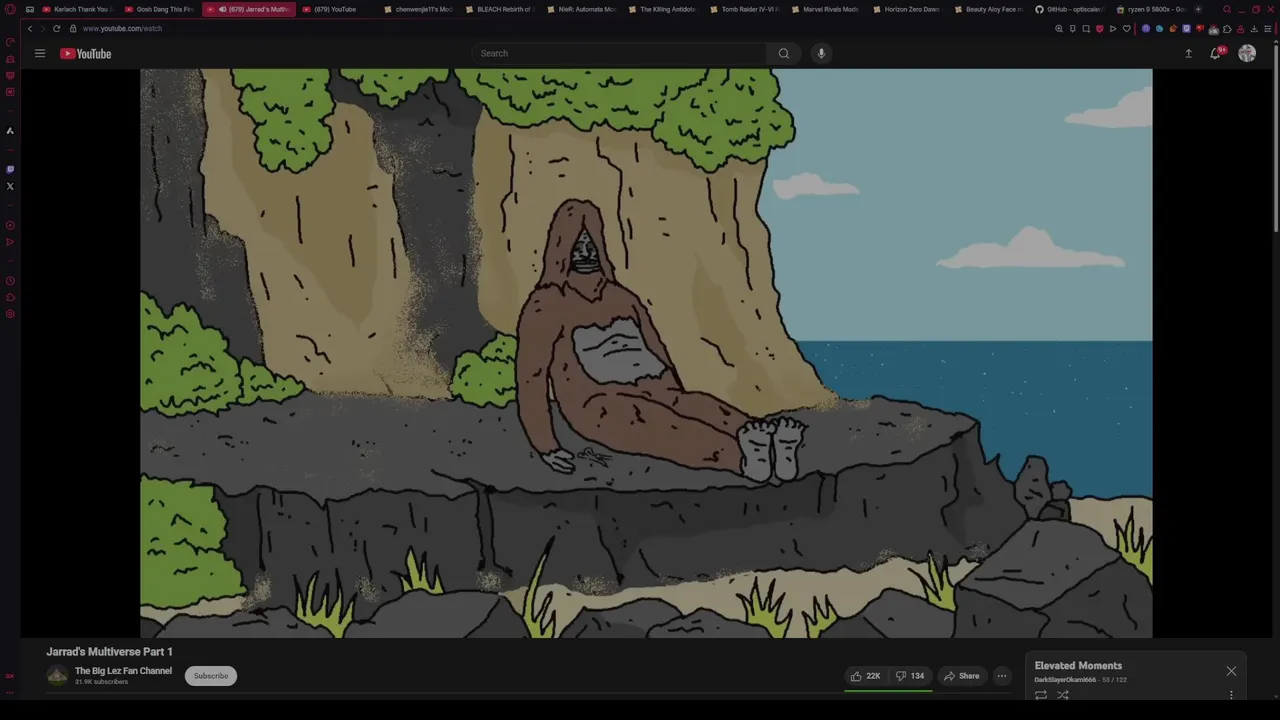Switch to Beauty Aloy Face tab
1280x720 pixels.
click(989, 9)
